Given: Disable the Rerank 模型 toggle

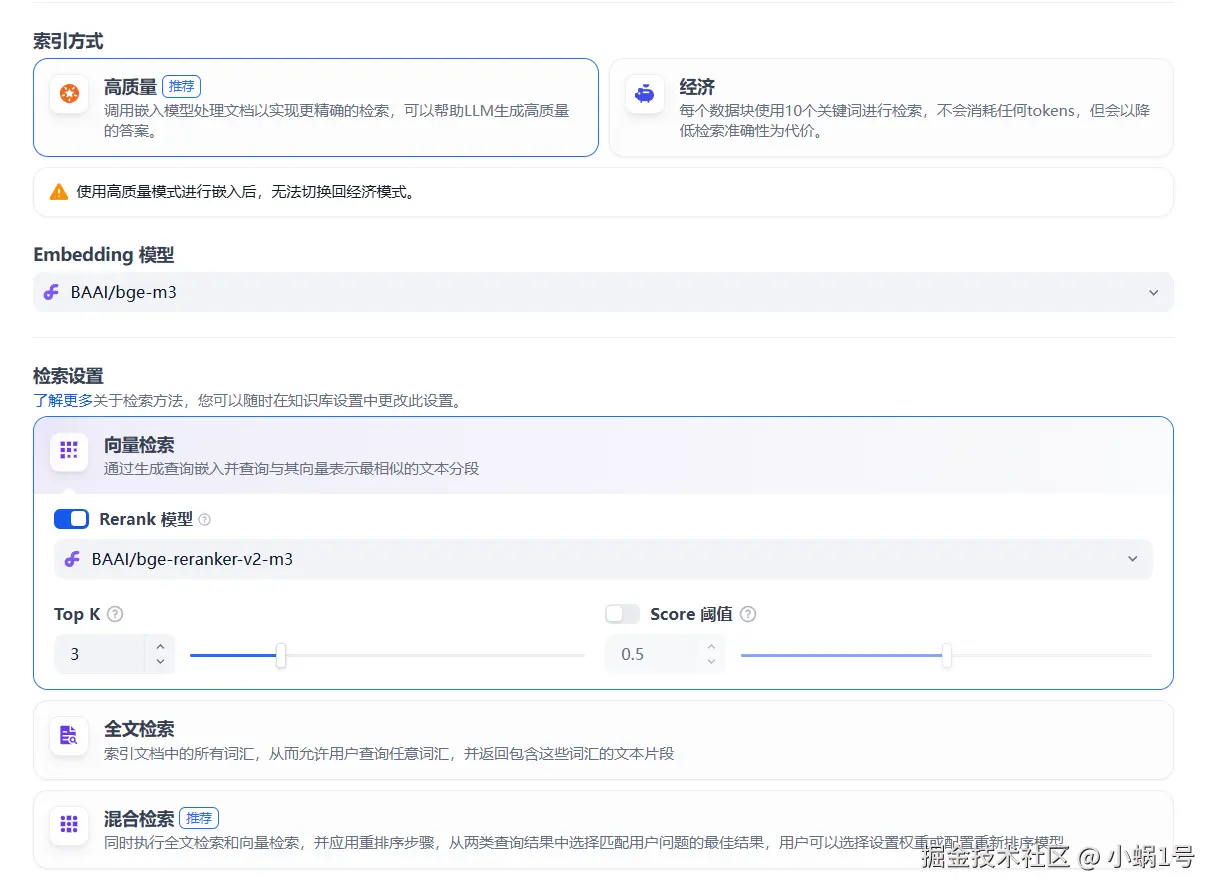Looking at the screenshot, I should point(69,519).
